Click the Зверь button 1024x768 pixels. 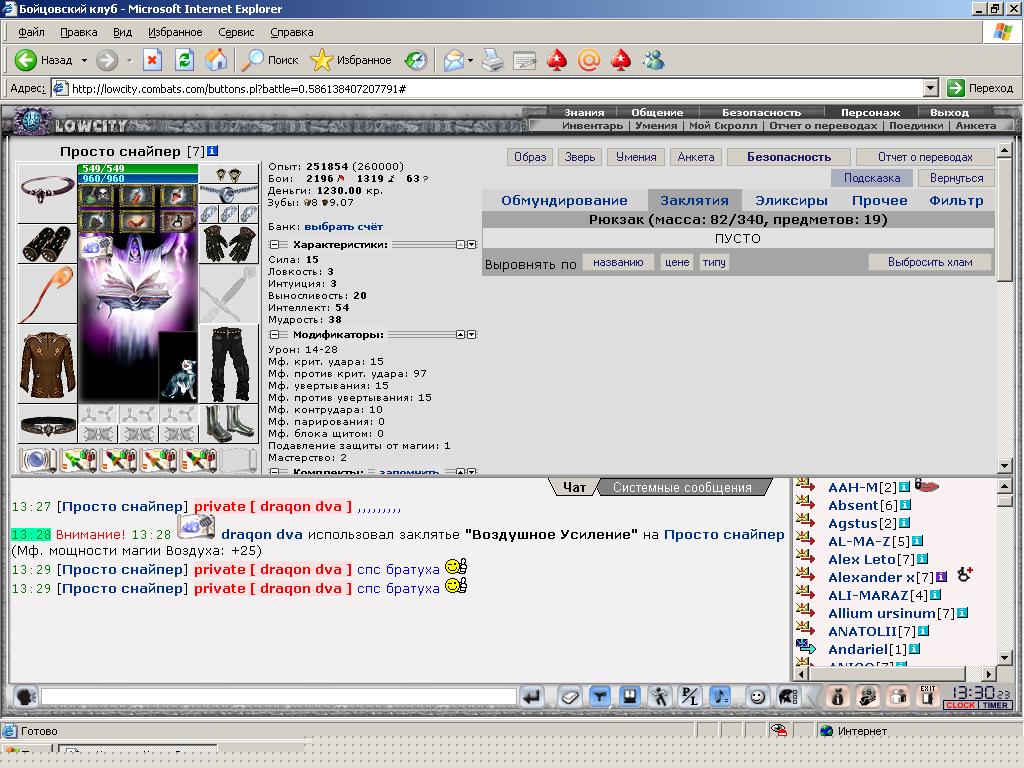(580, 157)
